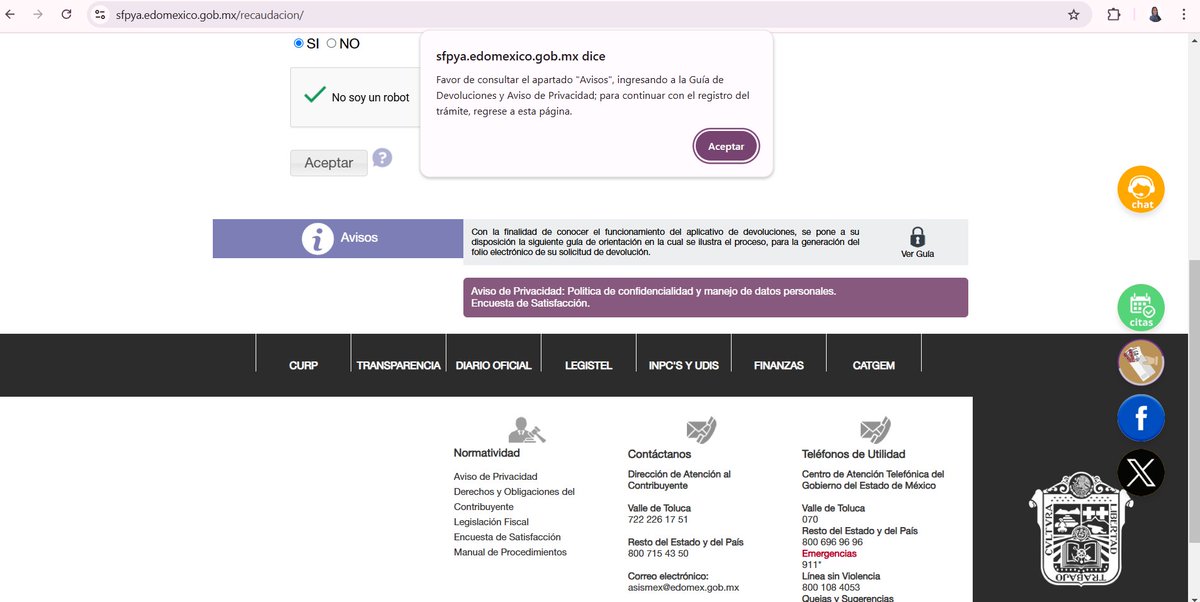This screenshot has width=1200, height=602.
Task: View site information icon in address bar
Action: click(100, 15)
